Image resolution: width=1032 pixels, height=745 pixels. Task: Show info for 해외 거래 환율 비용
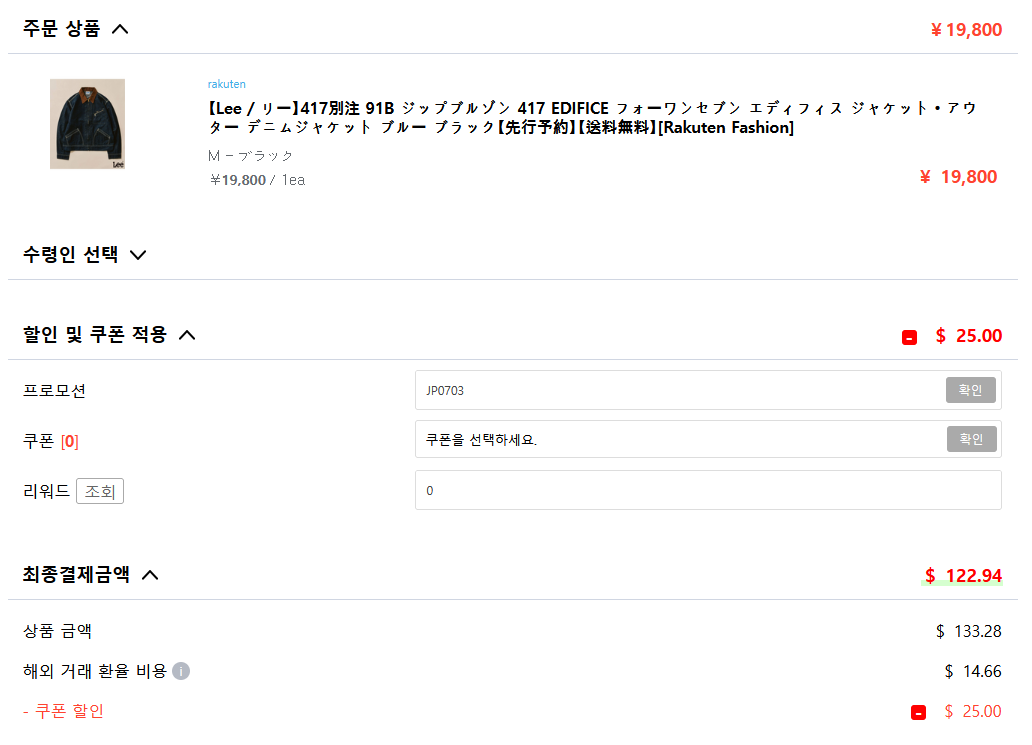(181, 671)
